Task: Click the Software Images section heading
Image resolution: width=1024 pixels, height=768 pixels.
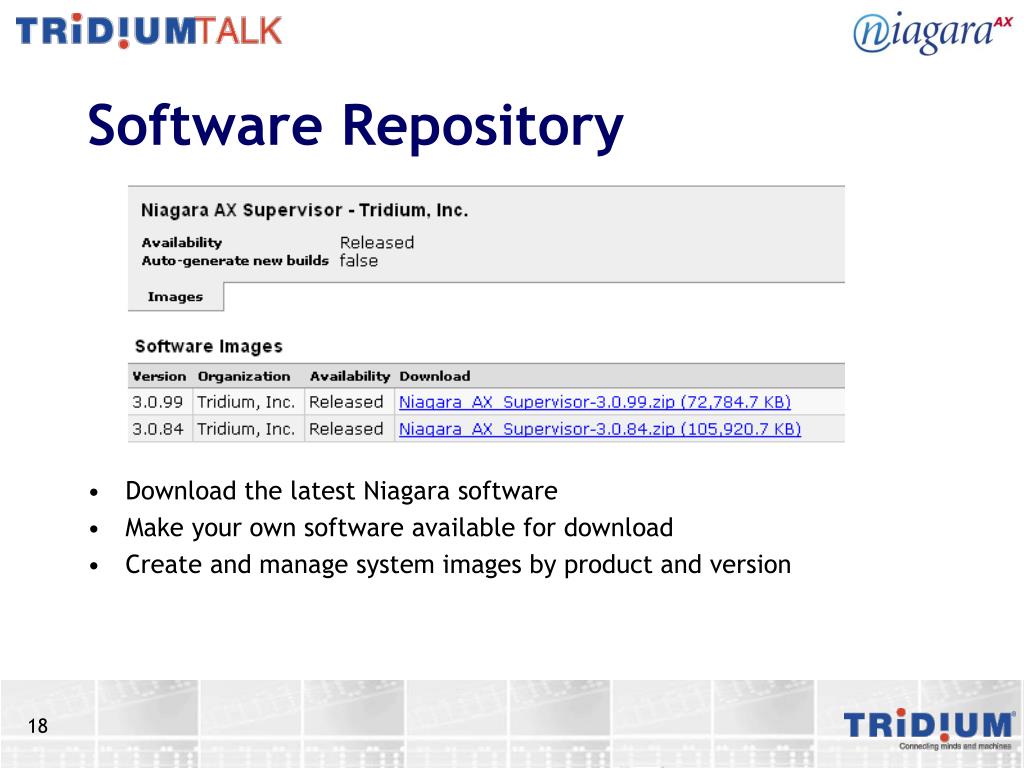Action: 209,347
